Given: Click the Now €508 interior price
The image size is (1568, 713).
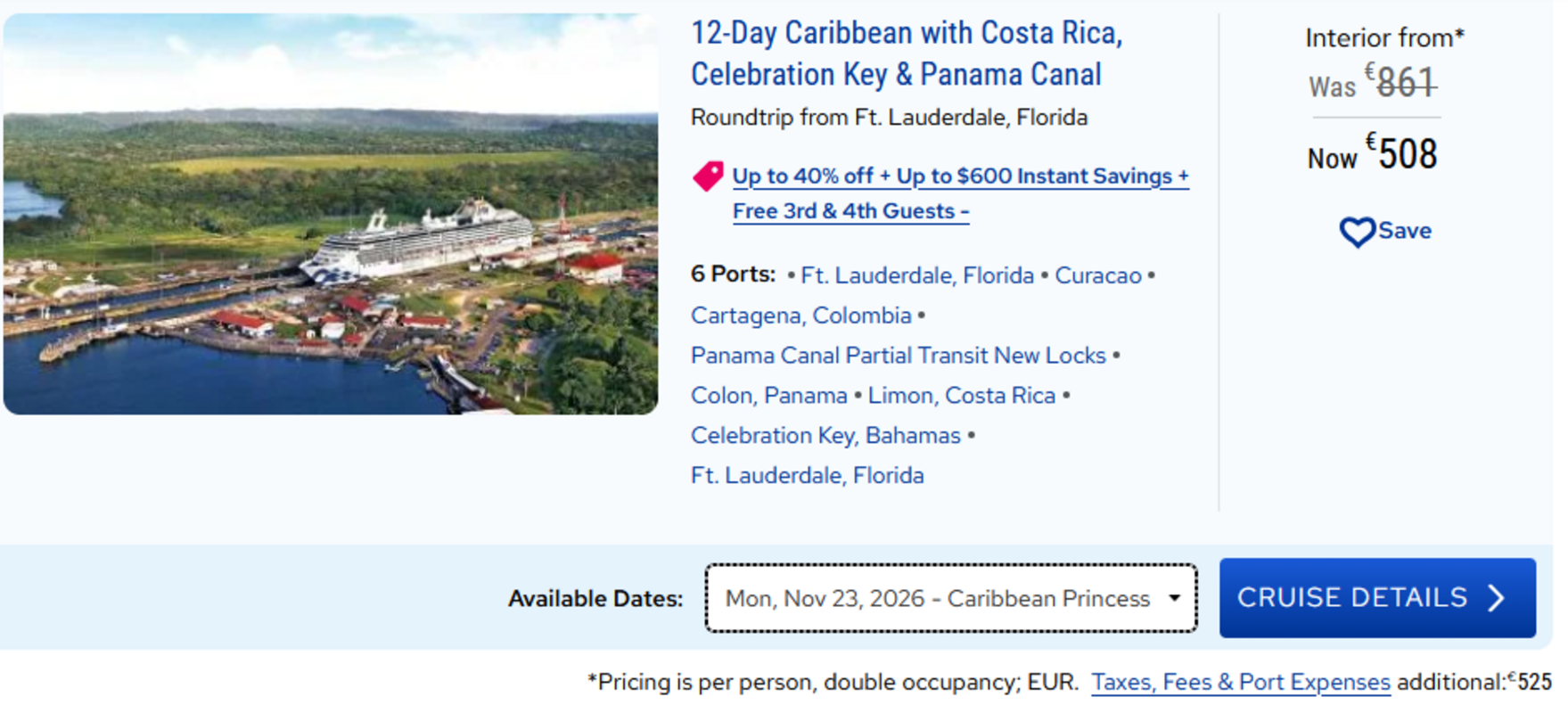Looking at the screenshot, I should click(x=1374, y=155).
